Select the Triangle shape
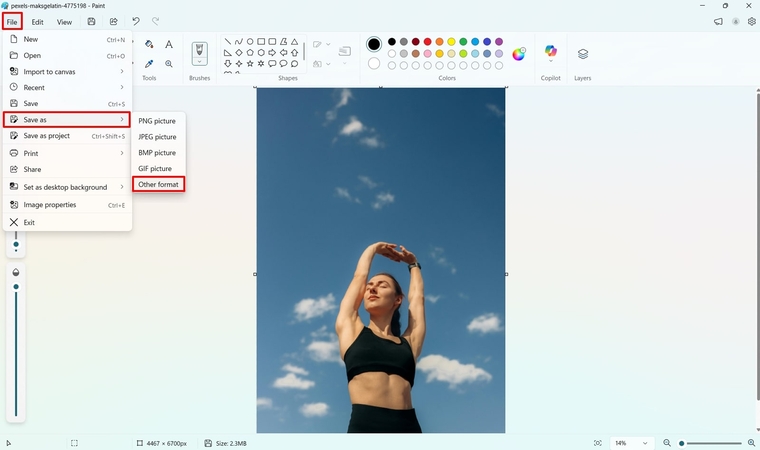This screenshot has height=450, width=760. [294, 42]
